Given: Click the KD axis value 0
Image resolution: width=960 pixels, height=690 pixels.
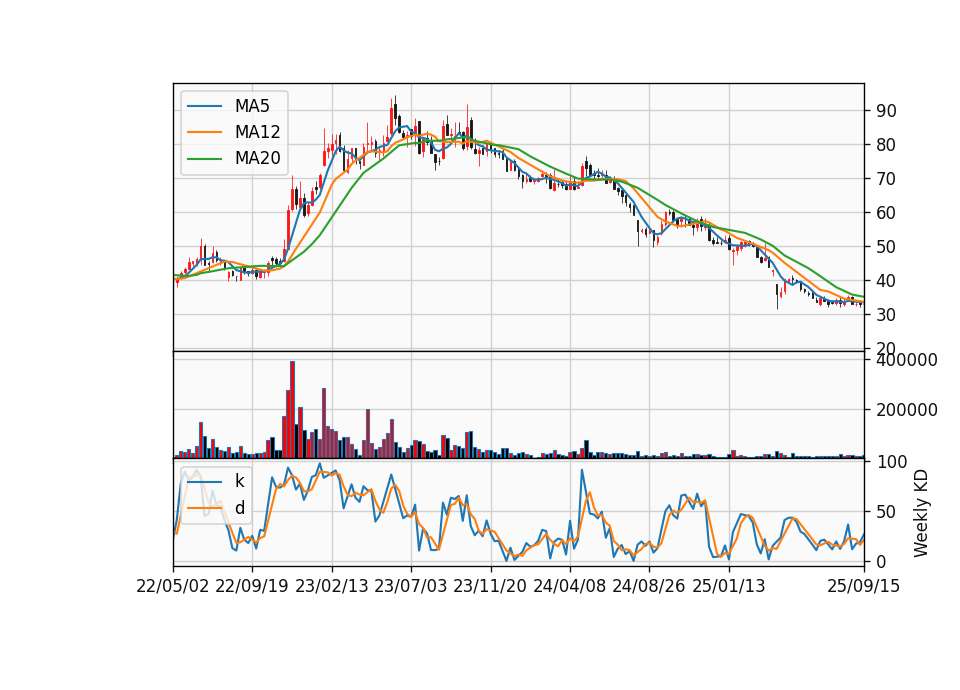Looking at the screenshot, I should pos(881,561).
